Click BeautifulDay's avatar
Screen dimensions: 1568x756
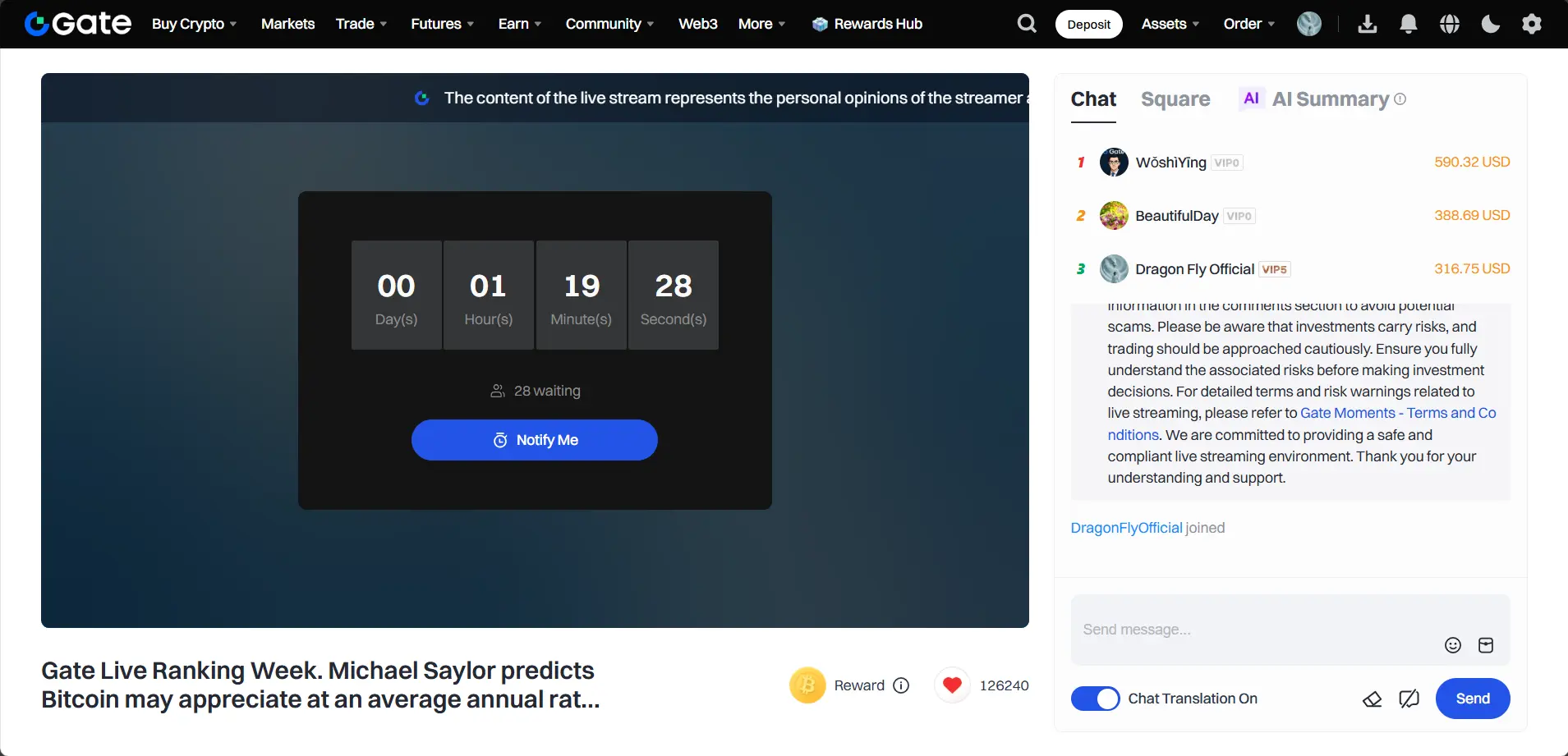(x=1114, y=215)
